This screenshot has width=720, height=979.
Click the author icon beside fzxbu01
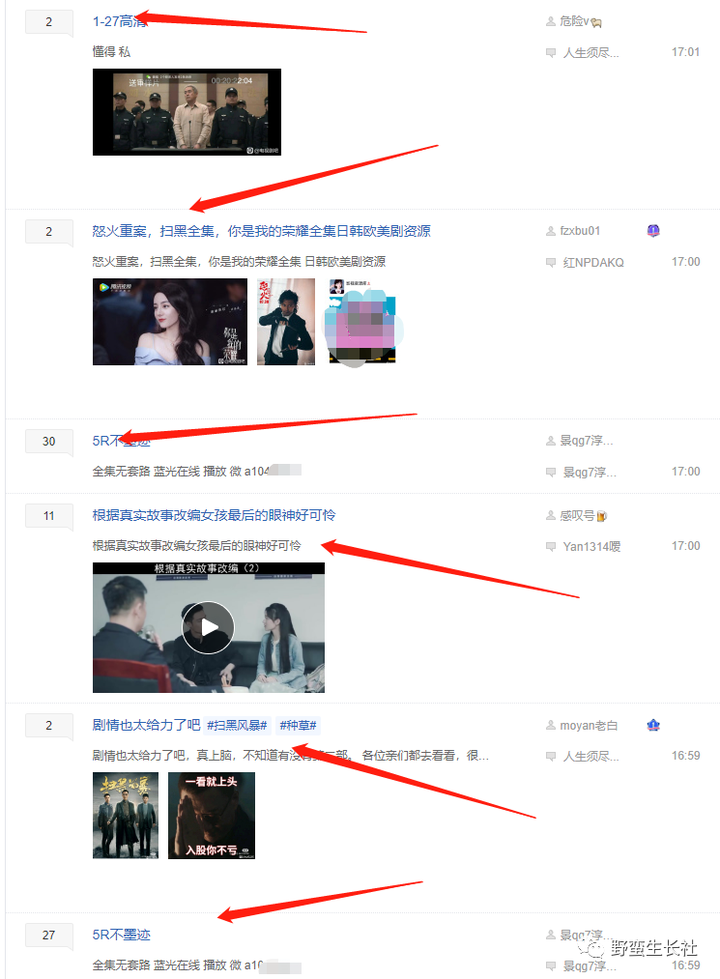551,231
